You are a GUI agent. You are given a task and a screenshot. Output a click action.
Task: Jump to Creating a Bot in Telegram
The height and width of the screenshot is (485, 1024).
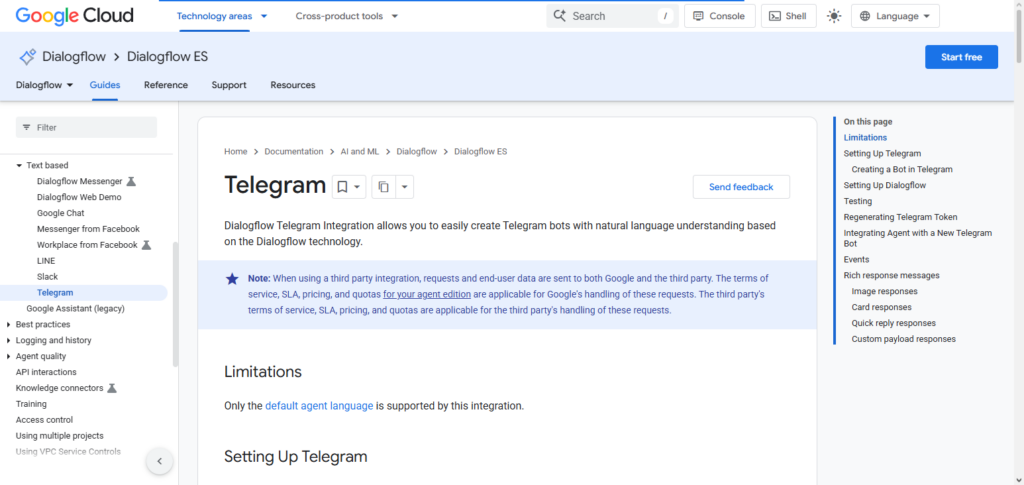902,169
